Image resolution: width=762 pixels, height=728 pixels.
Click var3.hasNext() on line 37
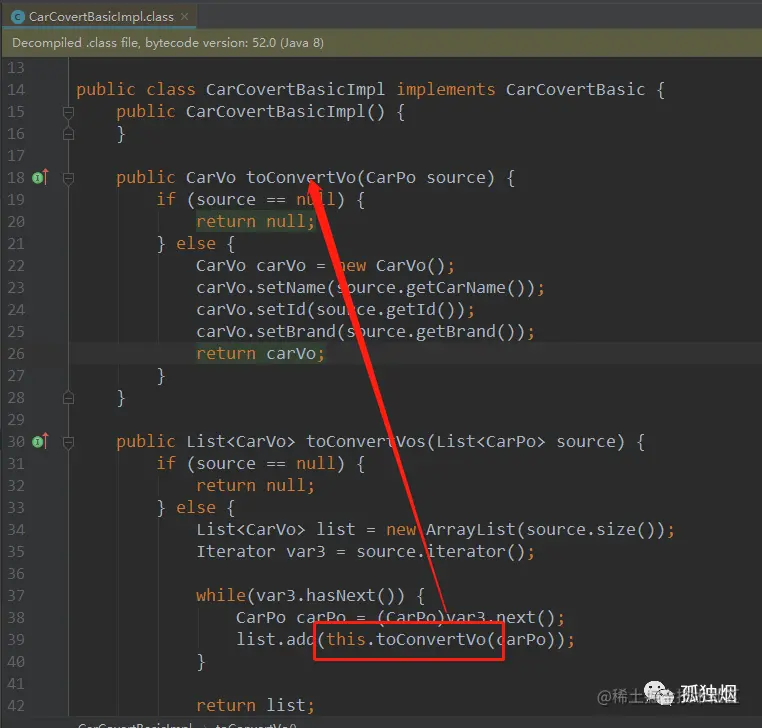(326, 595)
